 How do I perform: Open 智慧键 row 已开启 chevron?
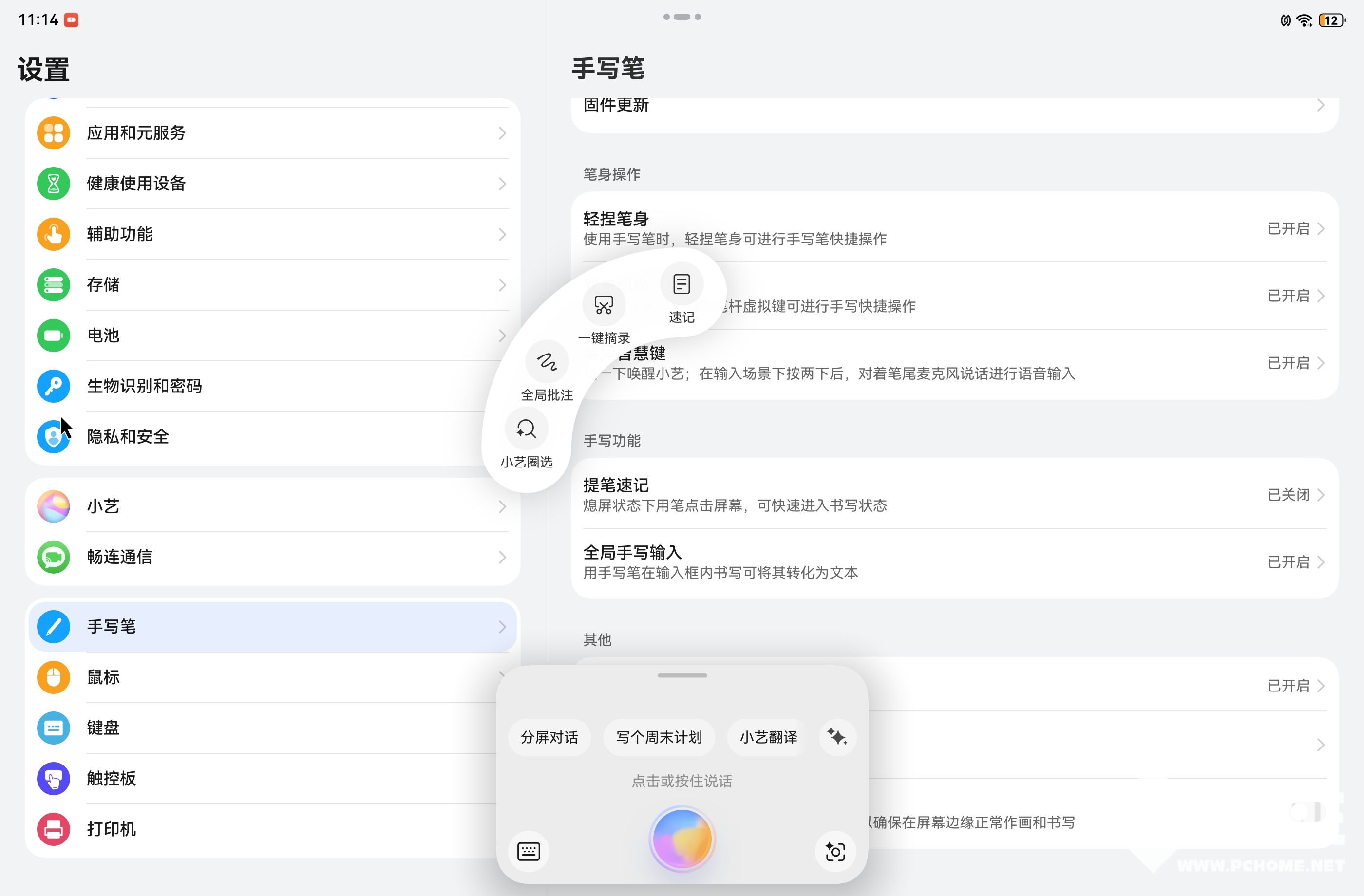click(x=1321, y=363)
